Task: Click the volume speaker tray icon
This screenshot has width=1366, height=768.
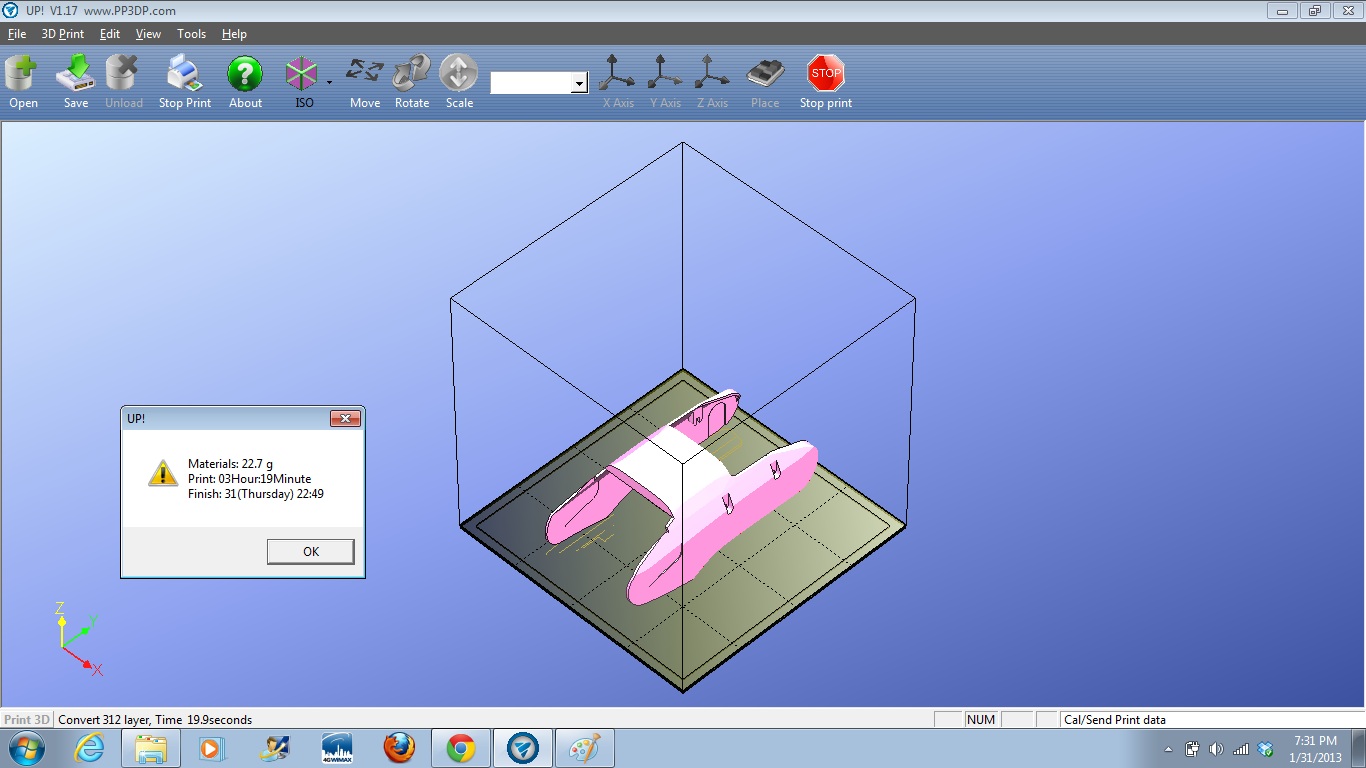Action: pos(1216,749)
